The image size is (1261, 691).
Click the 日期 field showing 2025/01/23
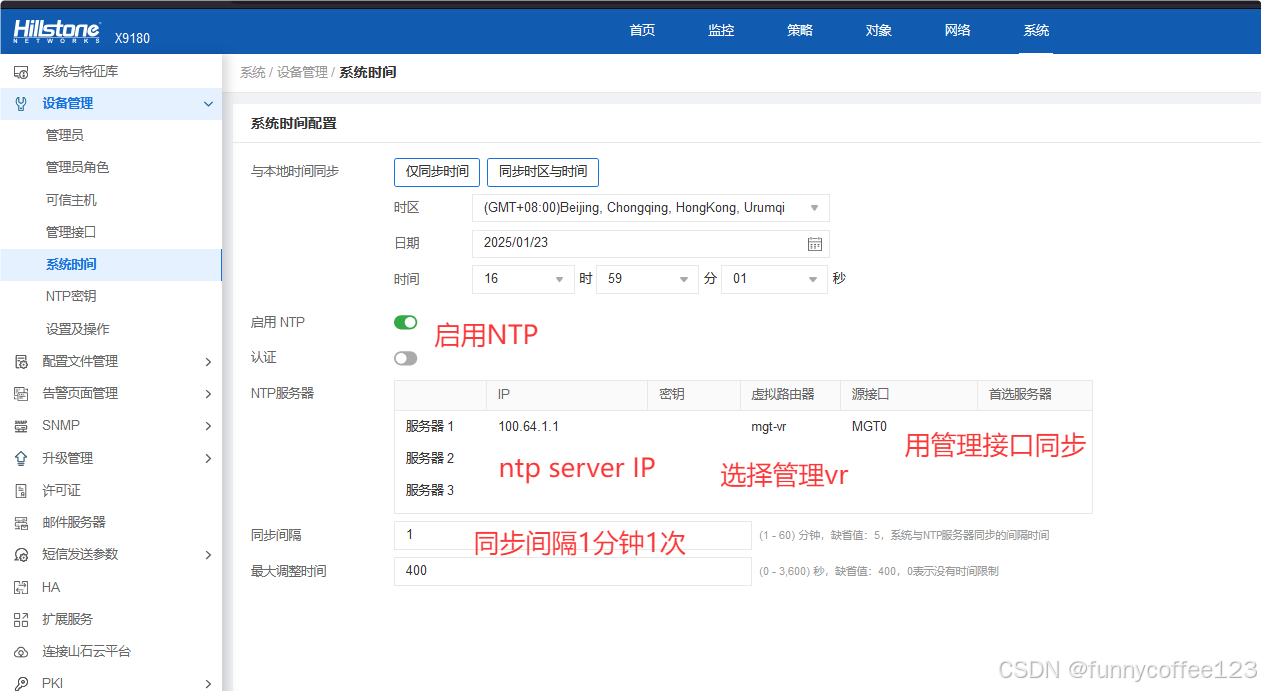tap(651, 244)
